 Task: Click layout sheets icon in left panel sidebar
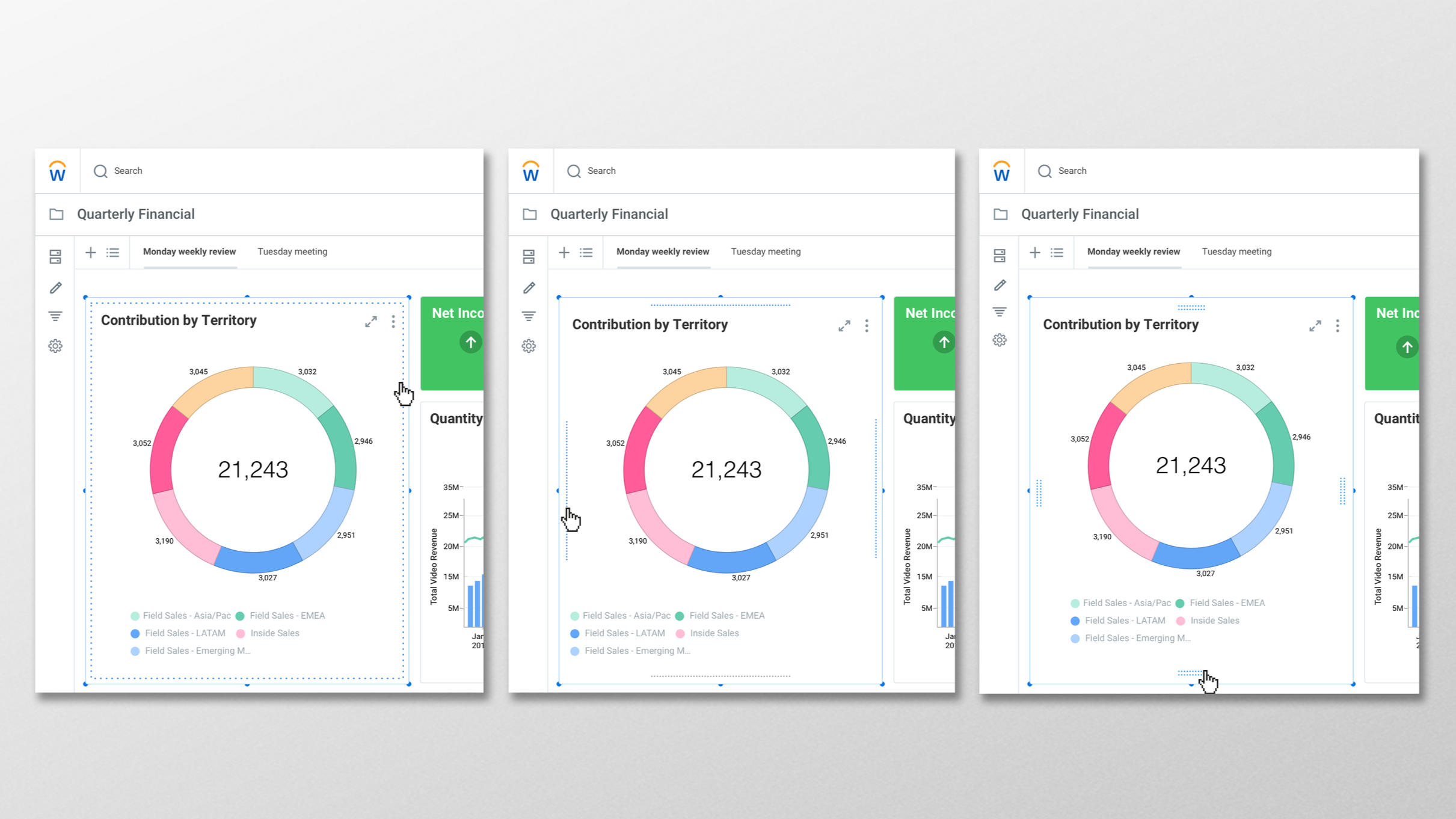(x=55, y=257)
